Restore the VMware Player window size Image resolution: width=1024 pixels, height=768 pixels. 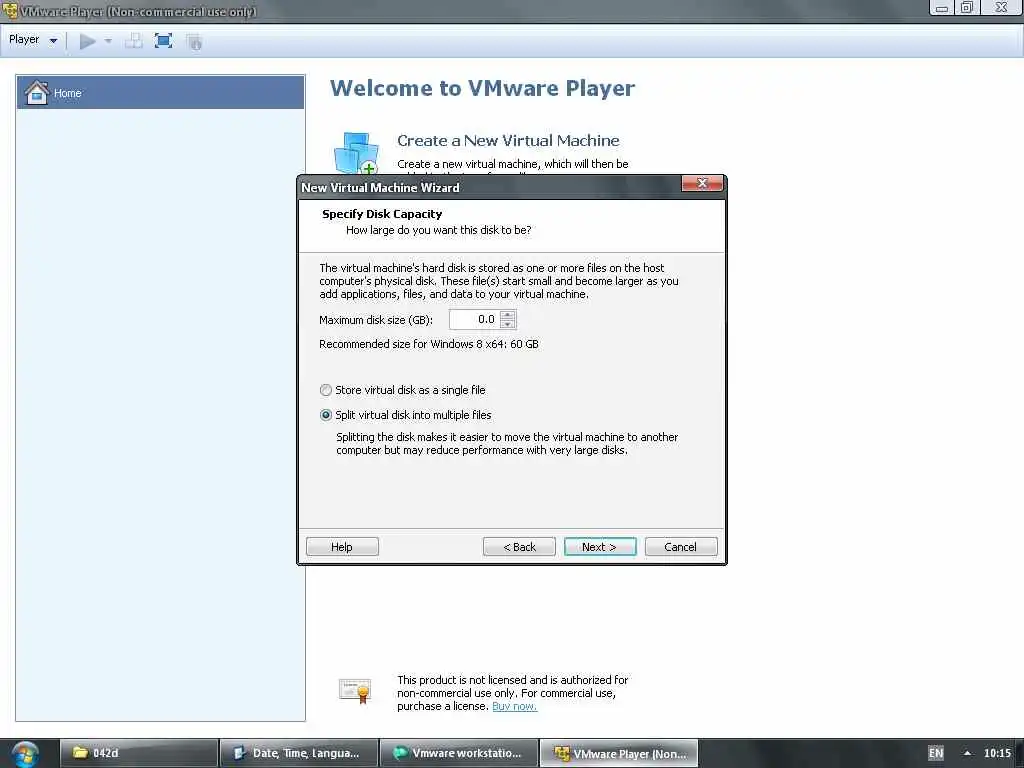point(967,8)
